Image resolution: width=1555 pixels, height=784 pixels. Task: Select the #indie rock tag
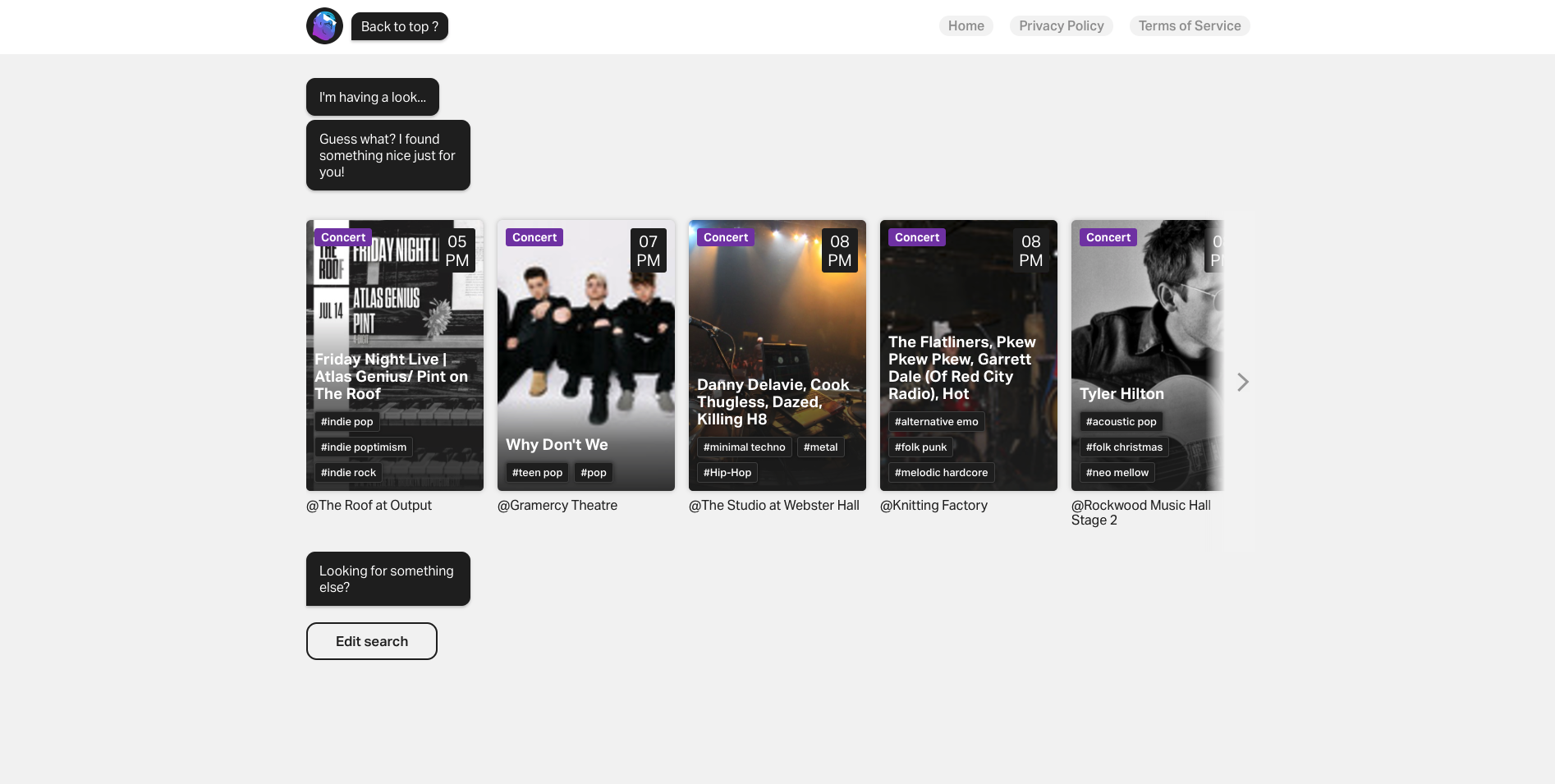[x=349, y=473]
